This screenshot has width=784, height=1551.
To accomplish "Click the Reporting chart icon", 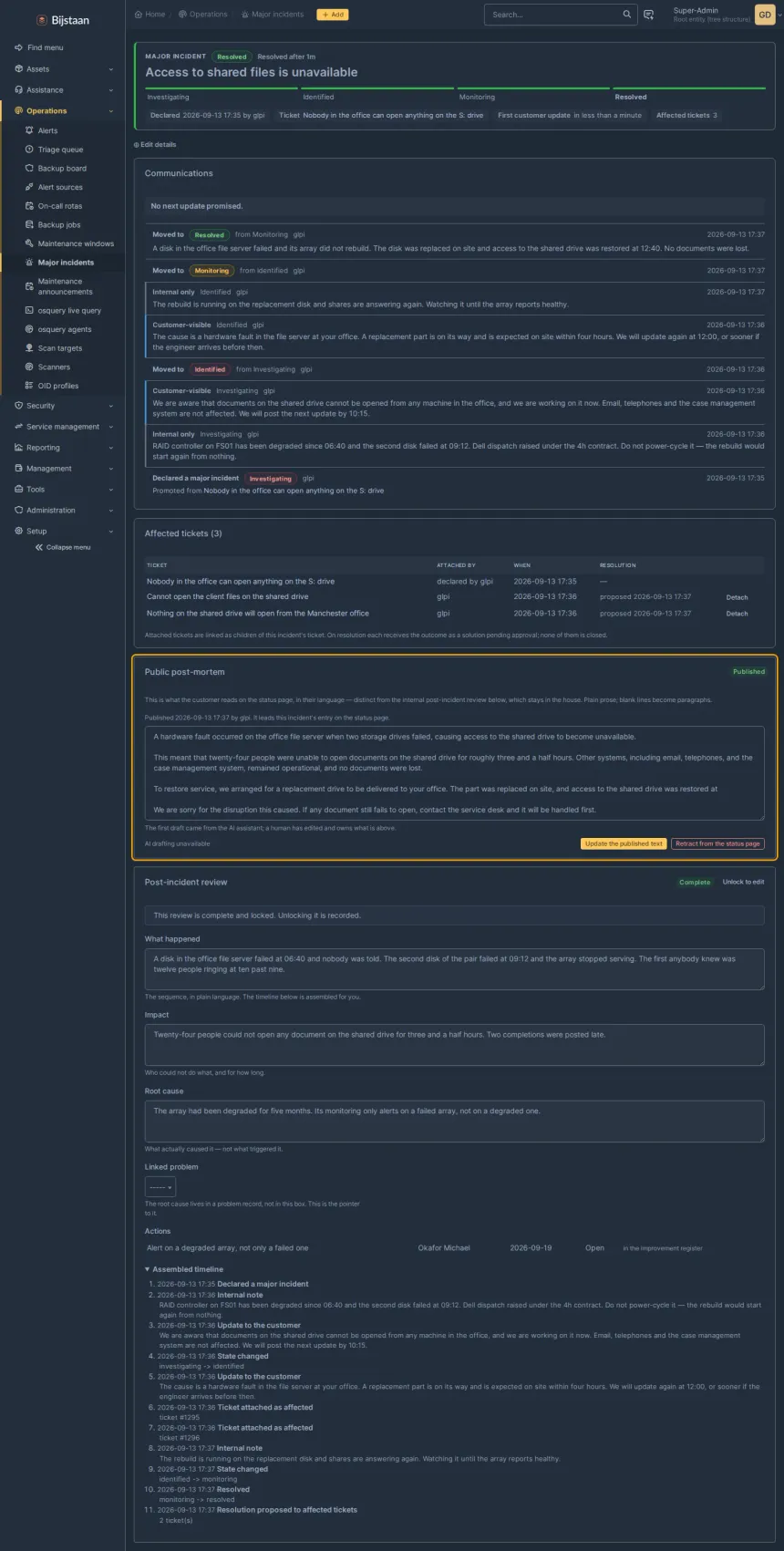I will 19,448.
